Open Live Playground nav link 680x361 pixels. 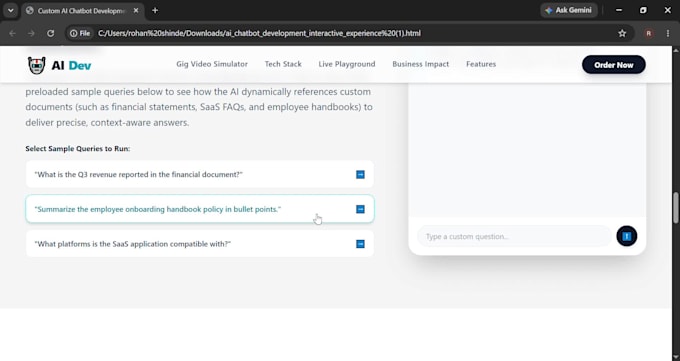coord(347,64)
